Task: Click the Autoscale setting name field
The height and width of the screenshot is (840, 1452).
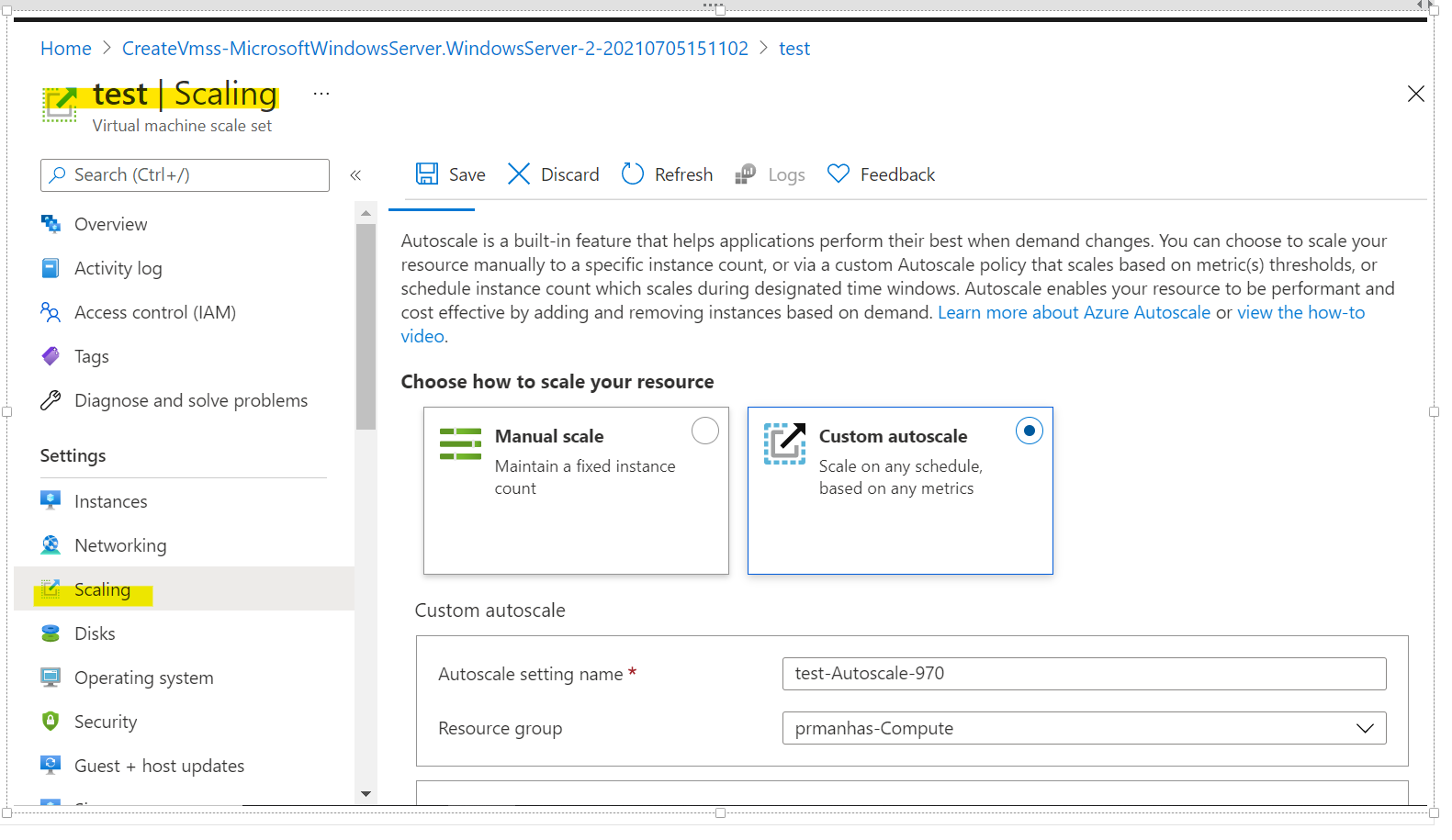Action: 1084,674
